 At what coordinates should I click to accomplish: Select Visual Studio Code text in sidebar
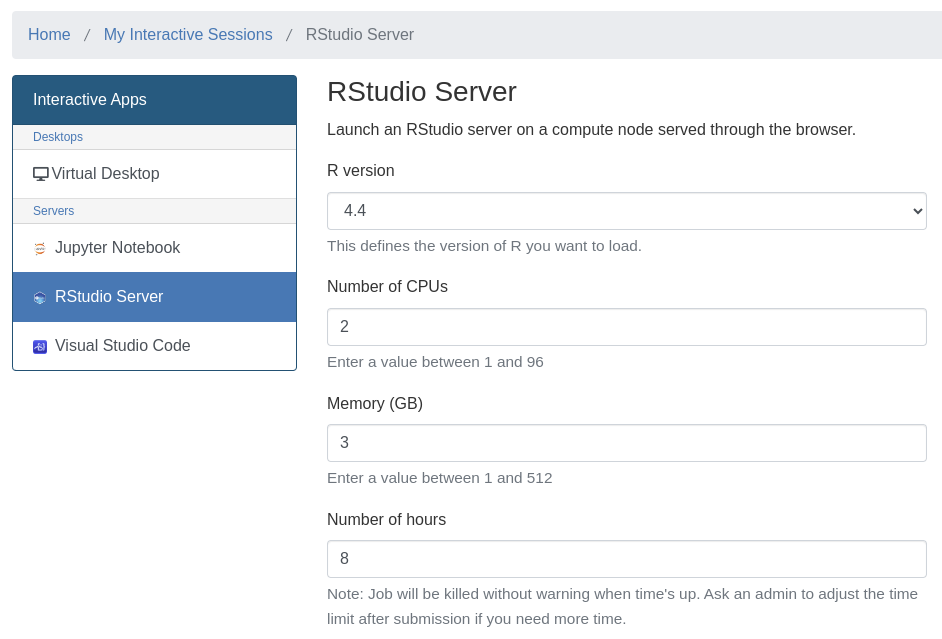pyautogui.click(x=122, y=346)
